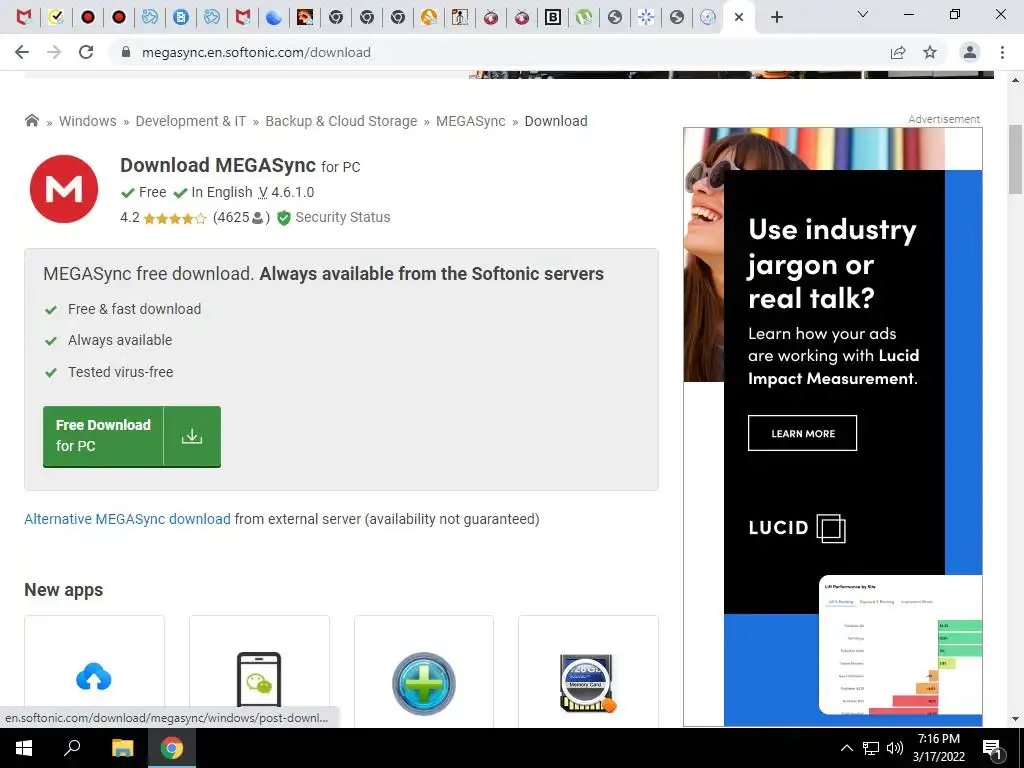Show hidden system tray icons
The width and height of the screenshot is (1024, 768).
point(846,748)
